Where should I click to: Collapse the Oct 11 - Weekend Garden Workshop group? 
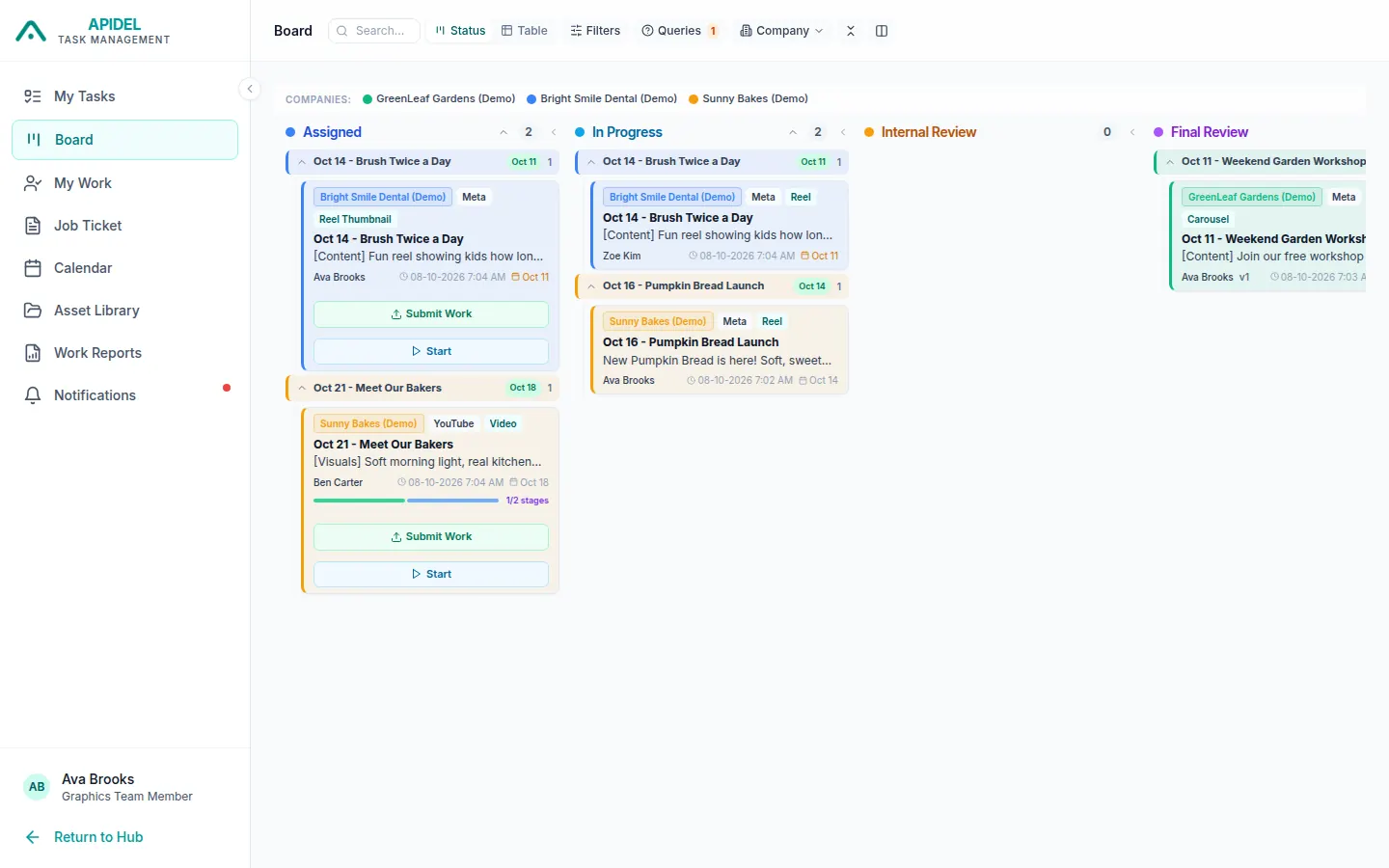[1170, 162]
